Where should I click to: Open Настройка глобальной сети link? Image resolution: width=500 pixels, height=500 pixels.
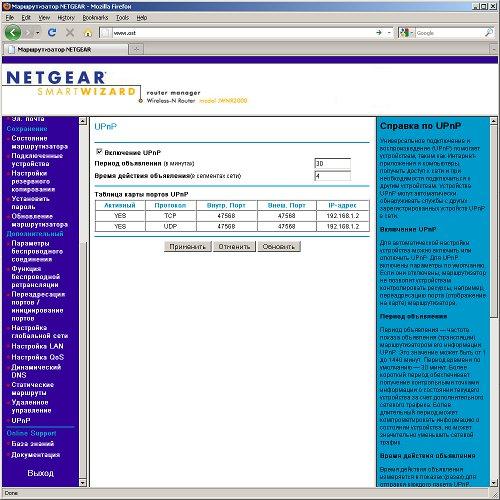point(39,332)
